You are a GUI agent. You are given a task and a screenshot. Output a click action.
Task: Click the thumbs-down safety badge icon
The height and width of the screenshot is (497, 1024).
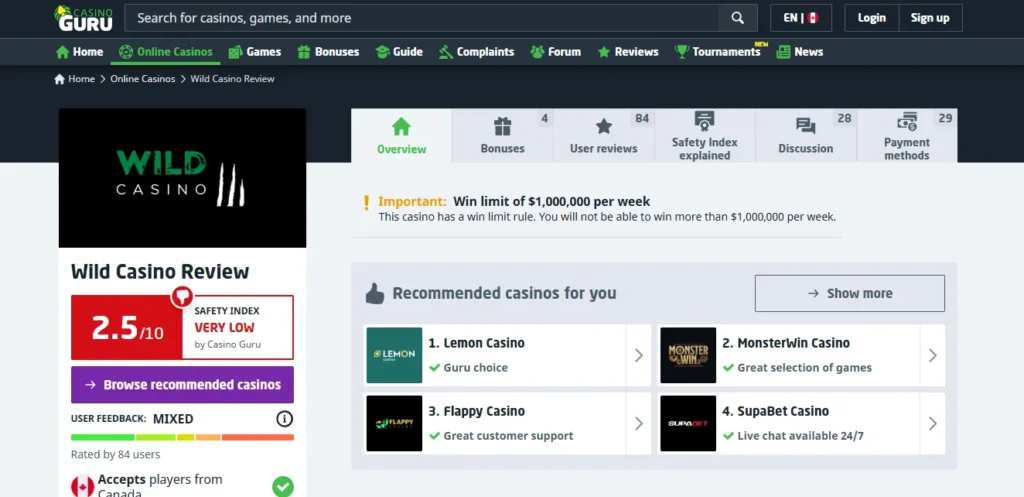click(182, 295)
